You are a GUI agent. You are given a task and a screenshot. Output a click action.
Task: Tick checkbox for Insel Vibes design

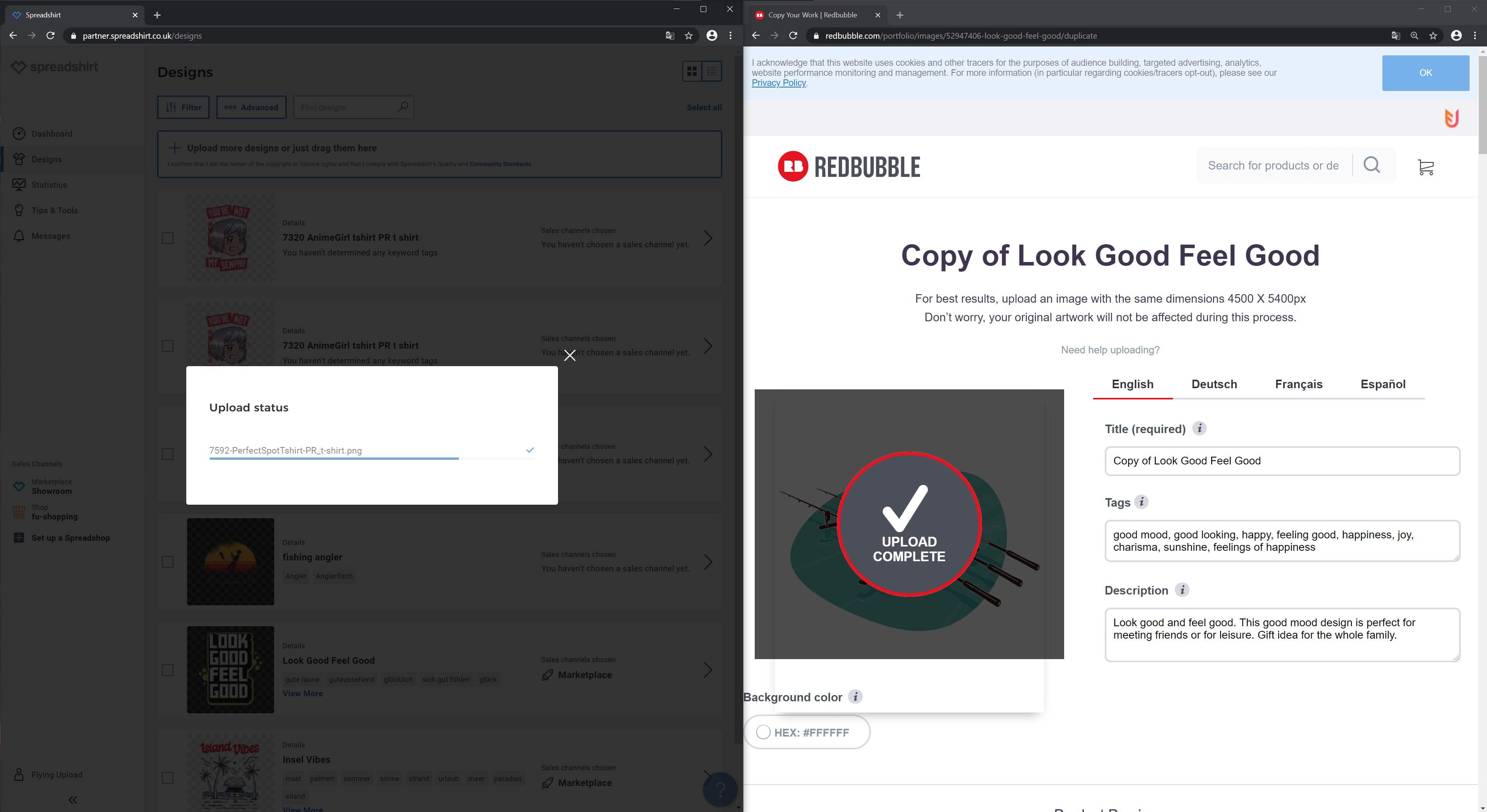click(x=167, y=778)
